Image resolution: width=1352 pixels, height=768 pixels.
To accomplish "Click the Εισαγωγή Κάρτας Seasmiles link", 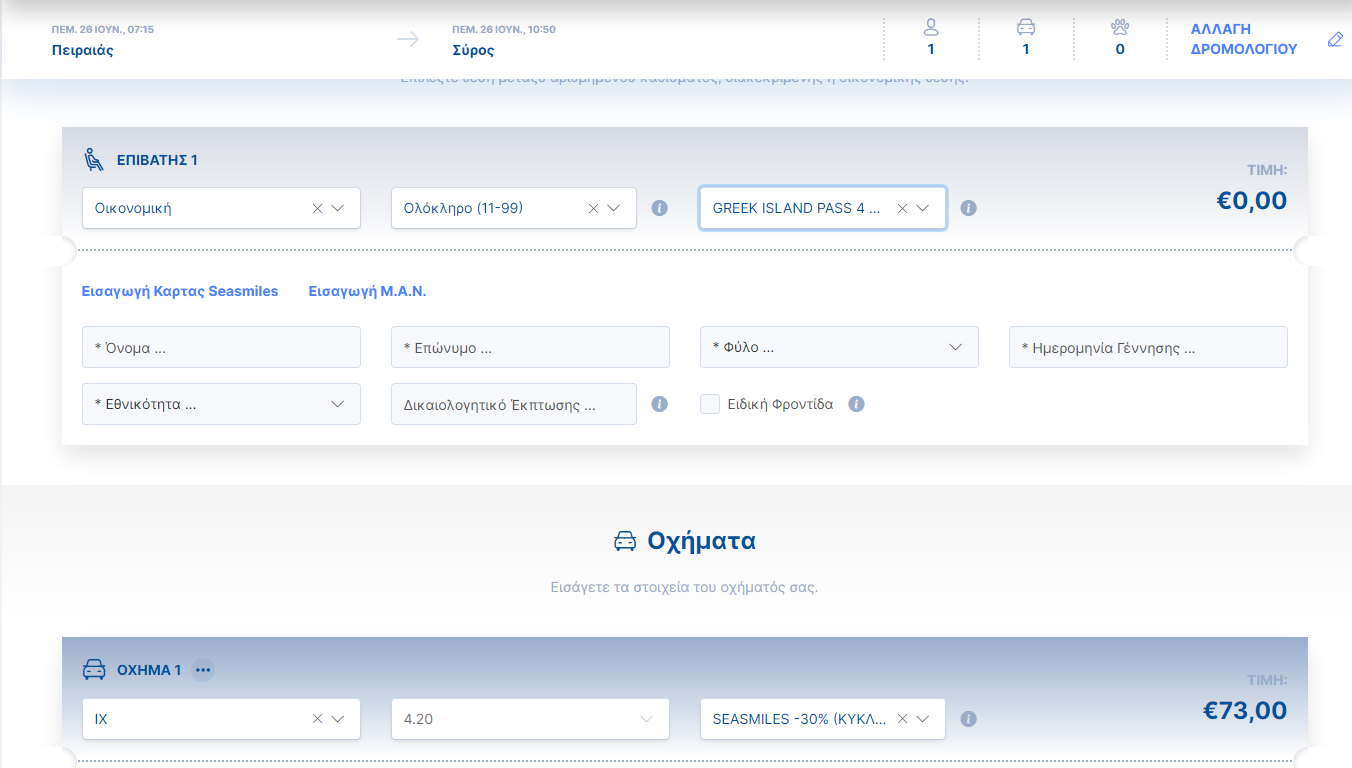I will coord(180,291).
